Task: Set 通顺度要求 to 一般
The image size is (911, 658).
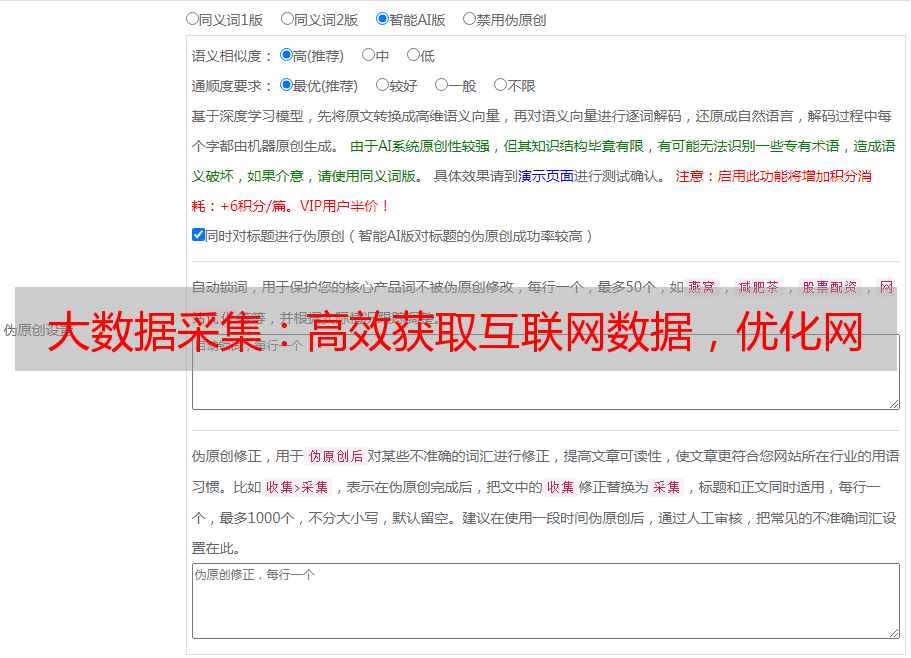Action: 442,85
